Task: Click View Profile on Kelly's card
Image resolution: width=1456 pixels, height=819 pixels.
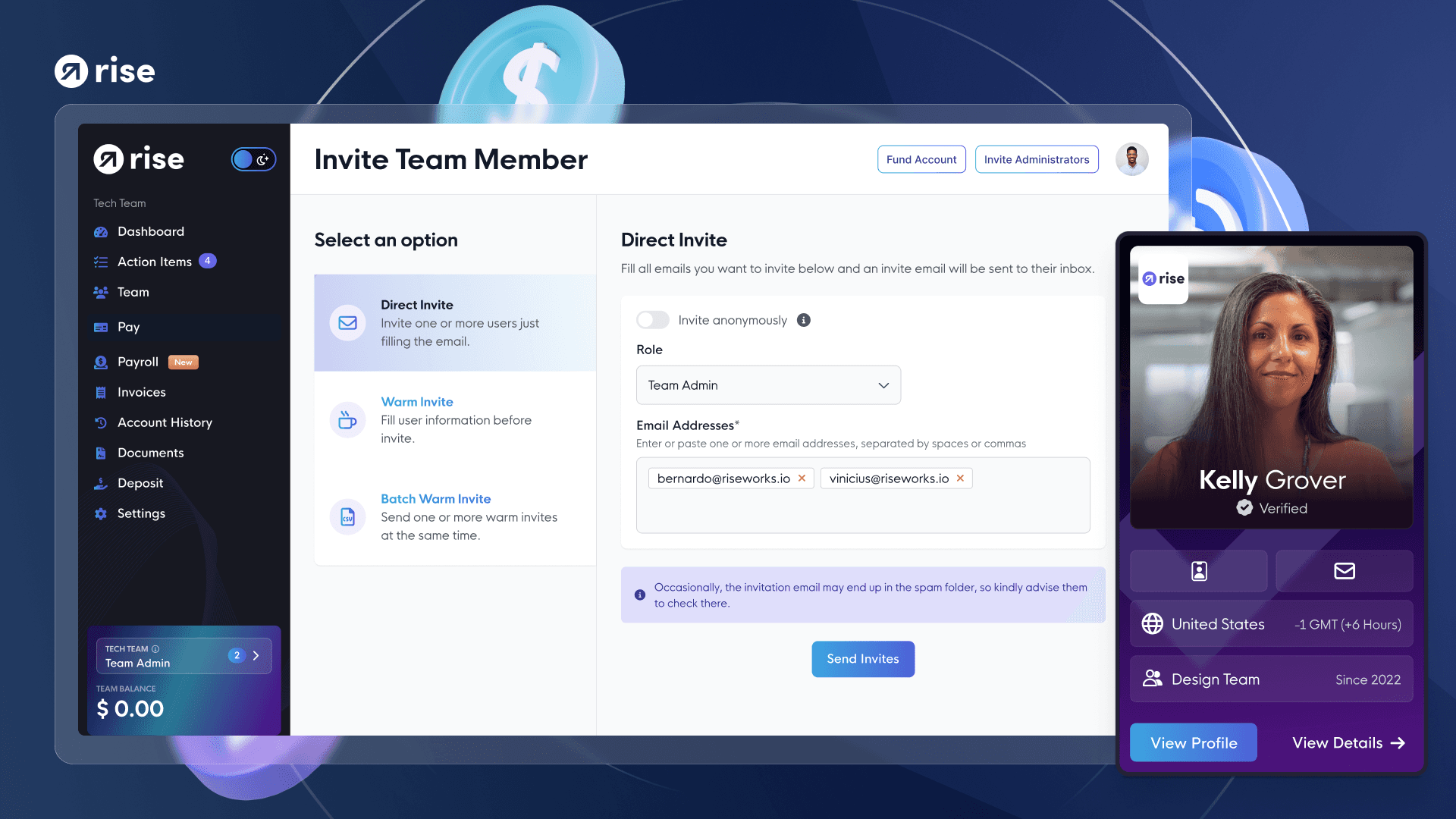Action: click(1194, 743)
